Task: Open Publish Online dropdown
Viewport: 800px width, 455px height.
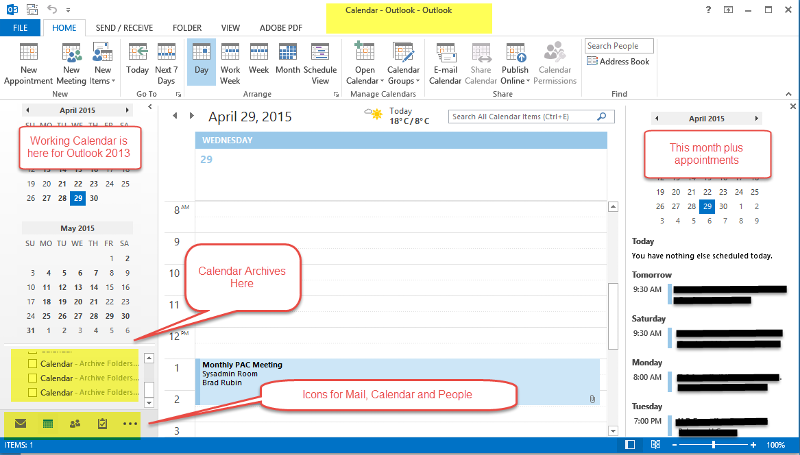Action: (x=515, y=64)
